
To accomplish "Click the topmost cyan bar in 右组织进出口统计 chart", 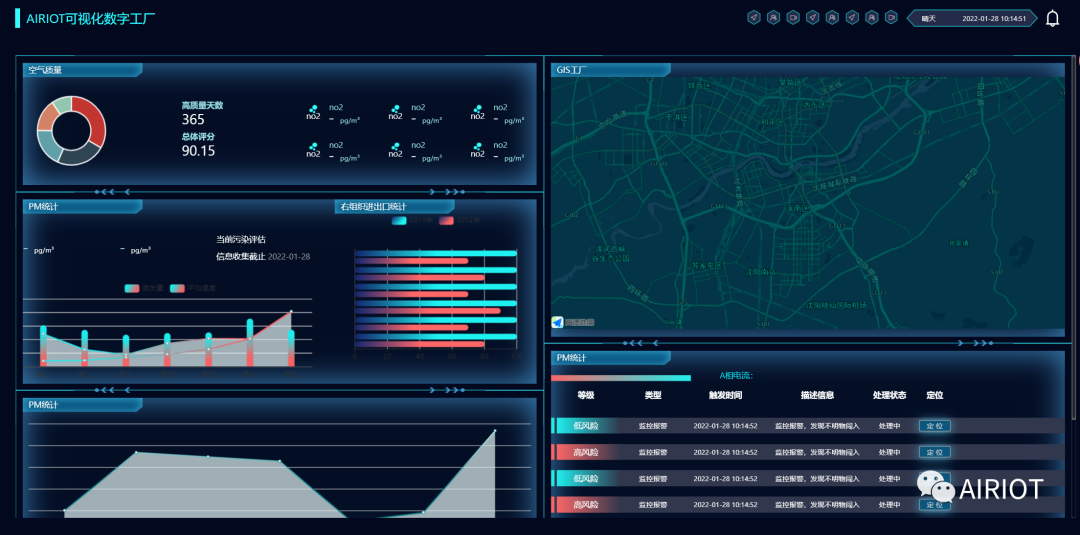I will click(435, 253).
